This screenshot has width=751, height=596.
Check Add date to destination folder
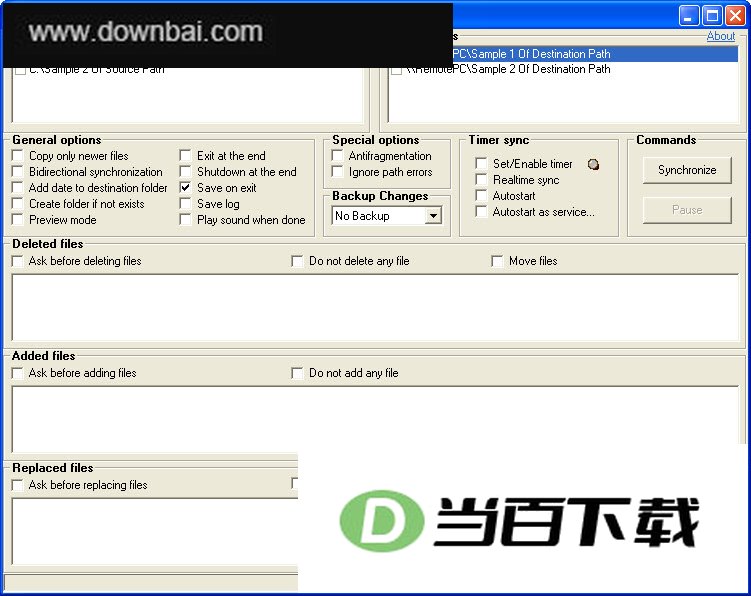[18, 187]
